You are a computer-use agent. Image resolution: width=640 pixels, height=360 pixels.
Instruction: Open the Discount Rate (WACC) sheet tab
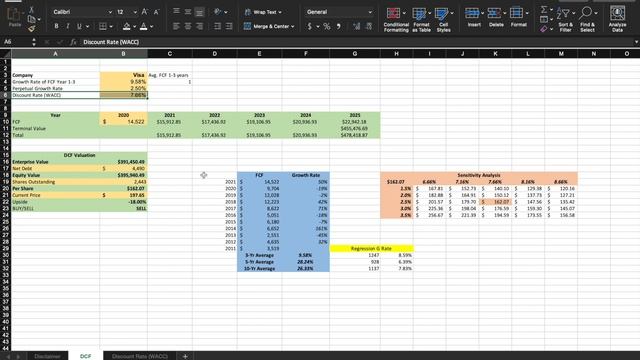[x=140, y=356]
